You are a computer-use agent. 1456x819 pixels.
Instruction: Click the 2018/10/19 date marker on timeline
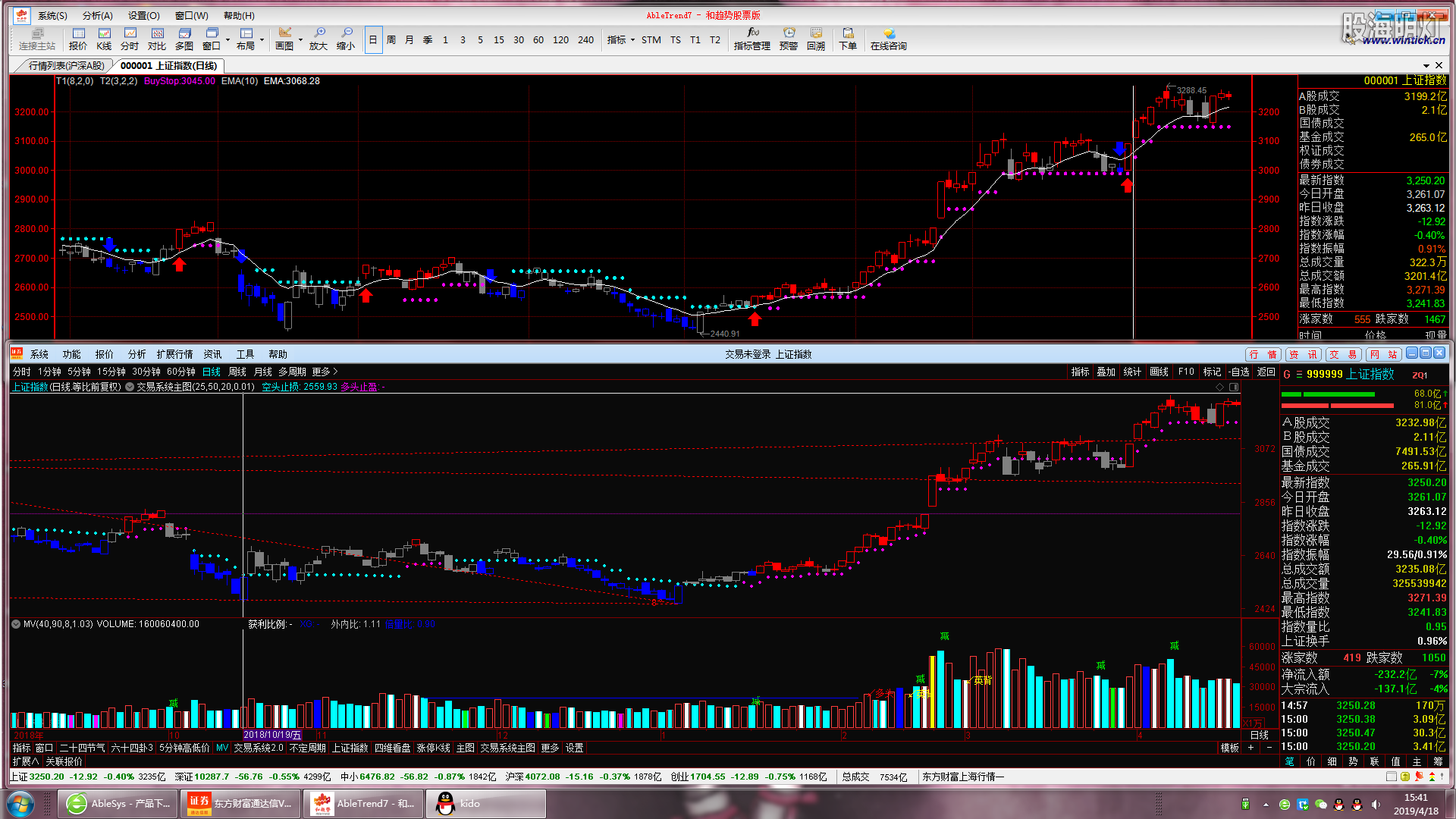point(272,735)
